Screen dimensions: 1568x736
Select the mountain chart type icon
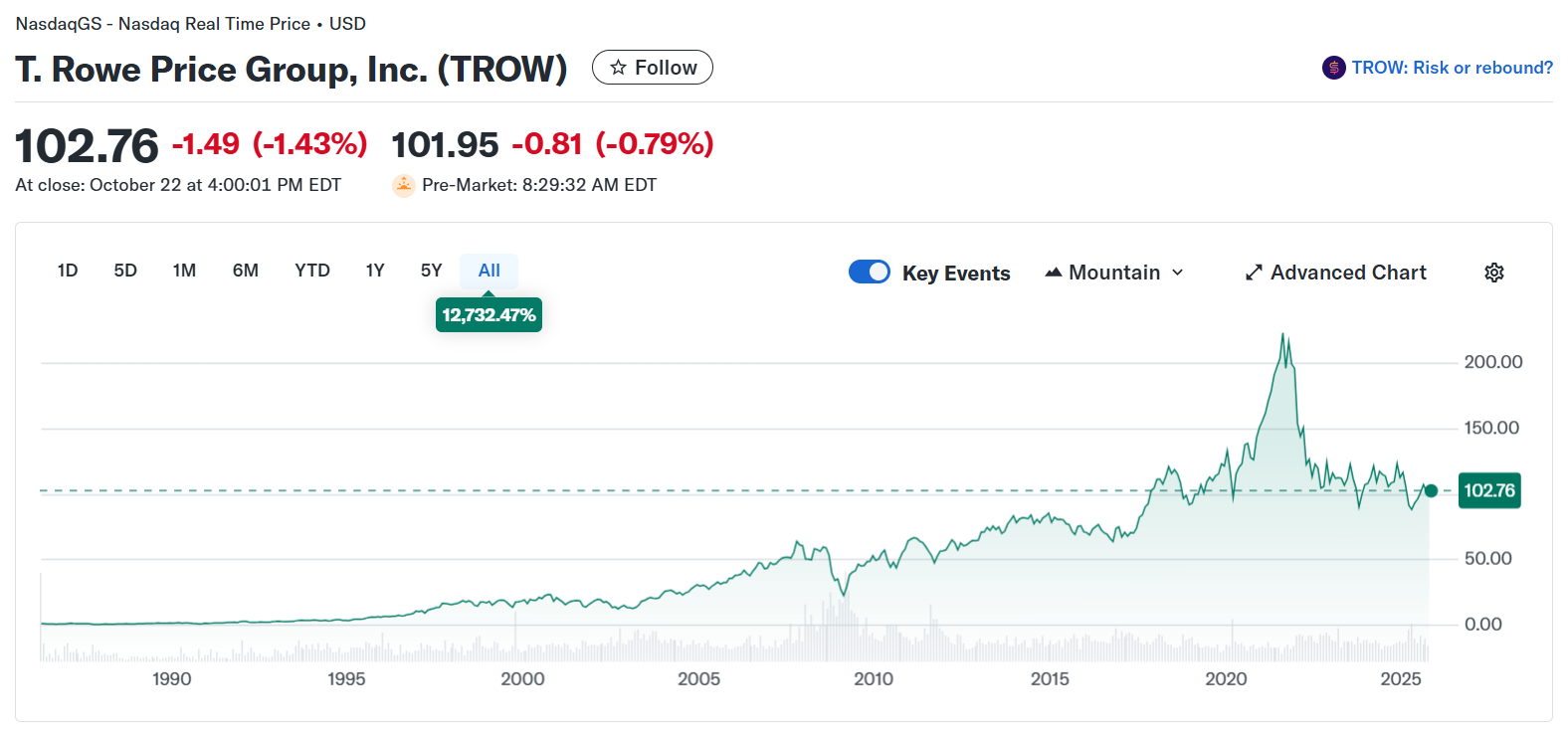[1053, 272]
